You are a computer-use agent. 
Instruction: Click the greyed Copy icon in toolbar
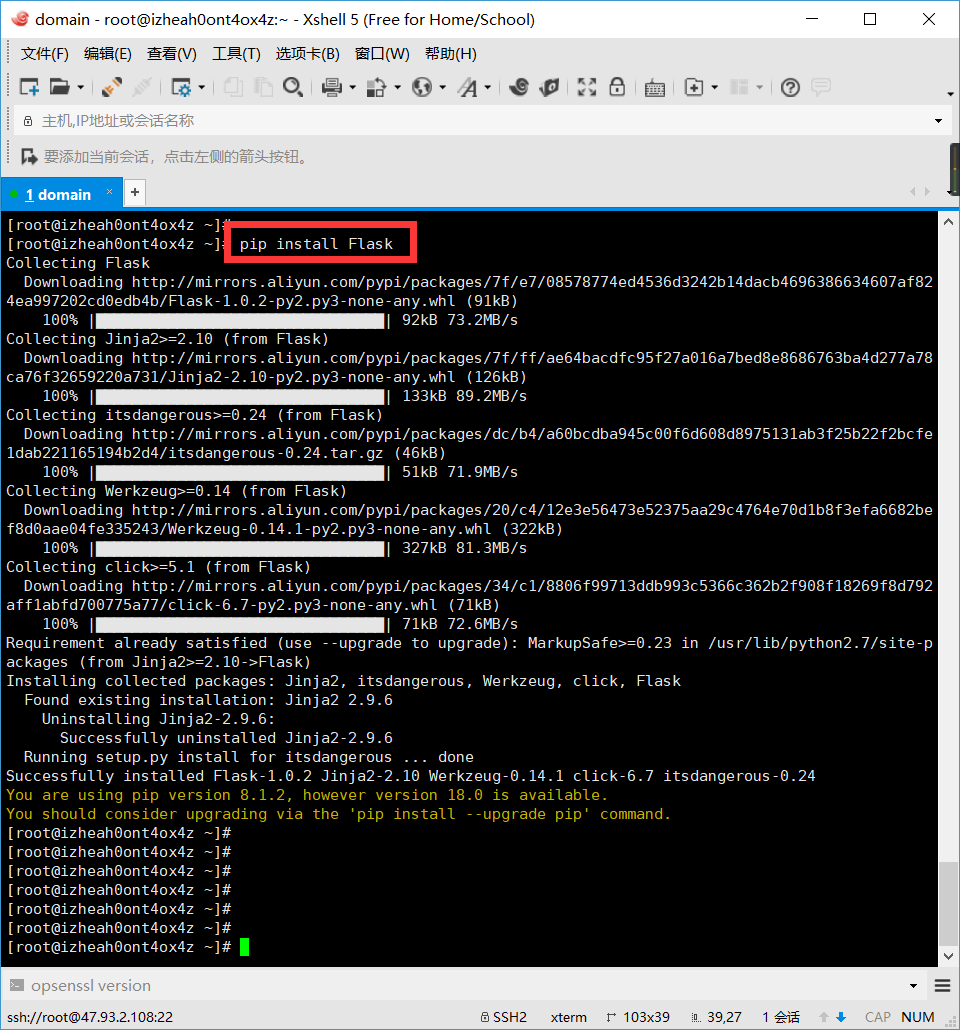click(x=233, y=87)
